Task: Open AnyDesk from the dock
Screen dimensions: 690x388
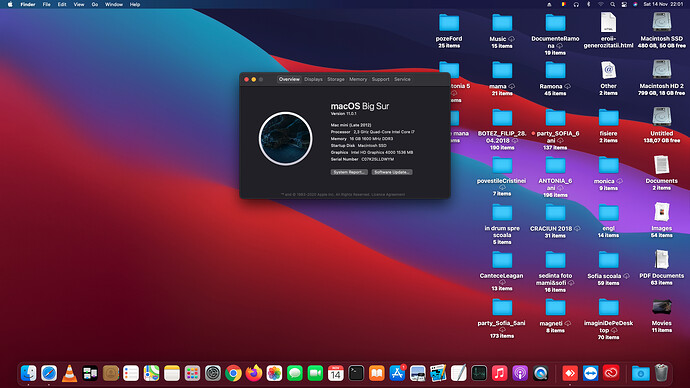Action: coord(570,373)
